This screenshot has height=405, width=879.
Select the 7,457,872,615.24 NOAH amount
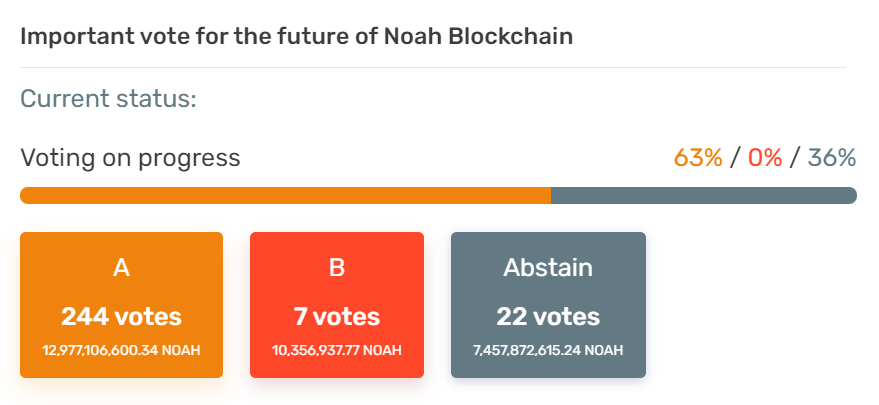click(x=548, y=350)
